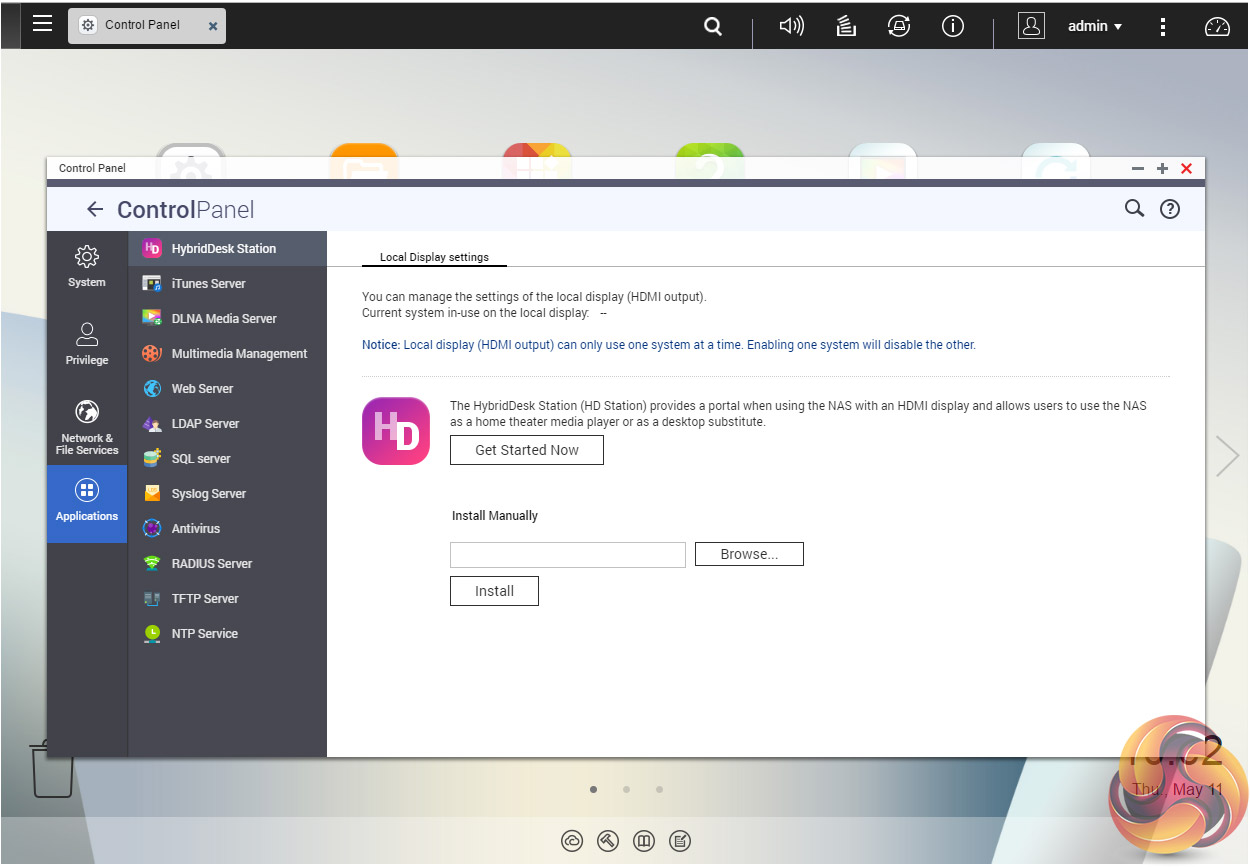
Task: Click the circled book icon in bottom bar
Action: (x=644, y=841)
